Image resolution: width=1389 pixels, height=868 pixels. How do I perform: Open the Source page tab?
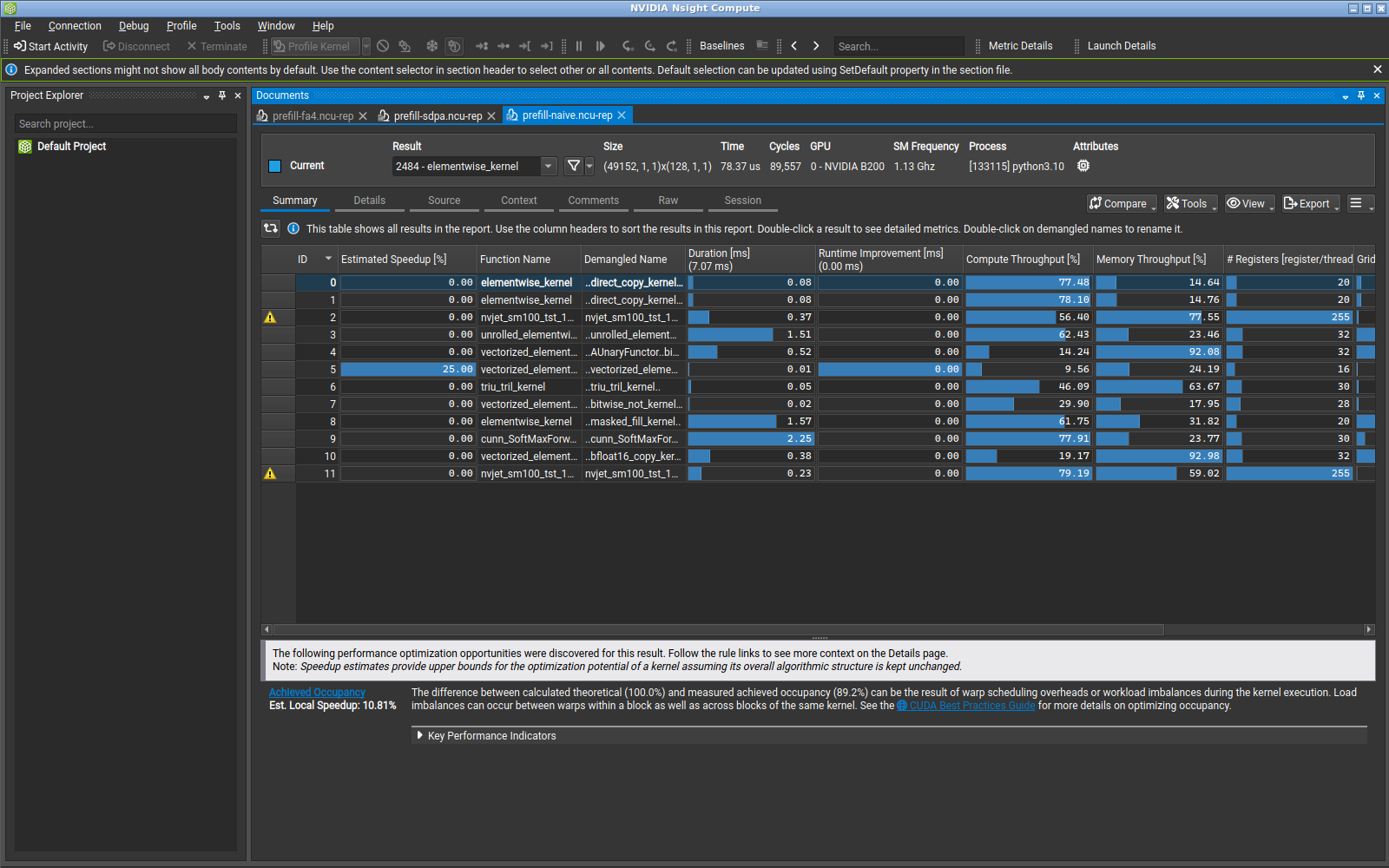[x=444, y=201]
